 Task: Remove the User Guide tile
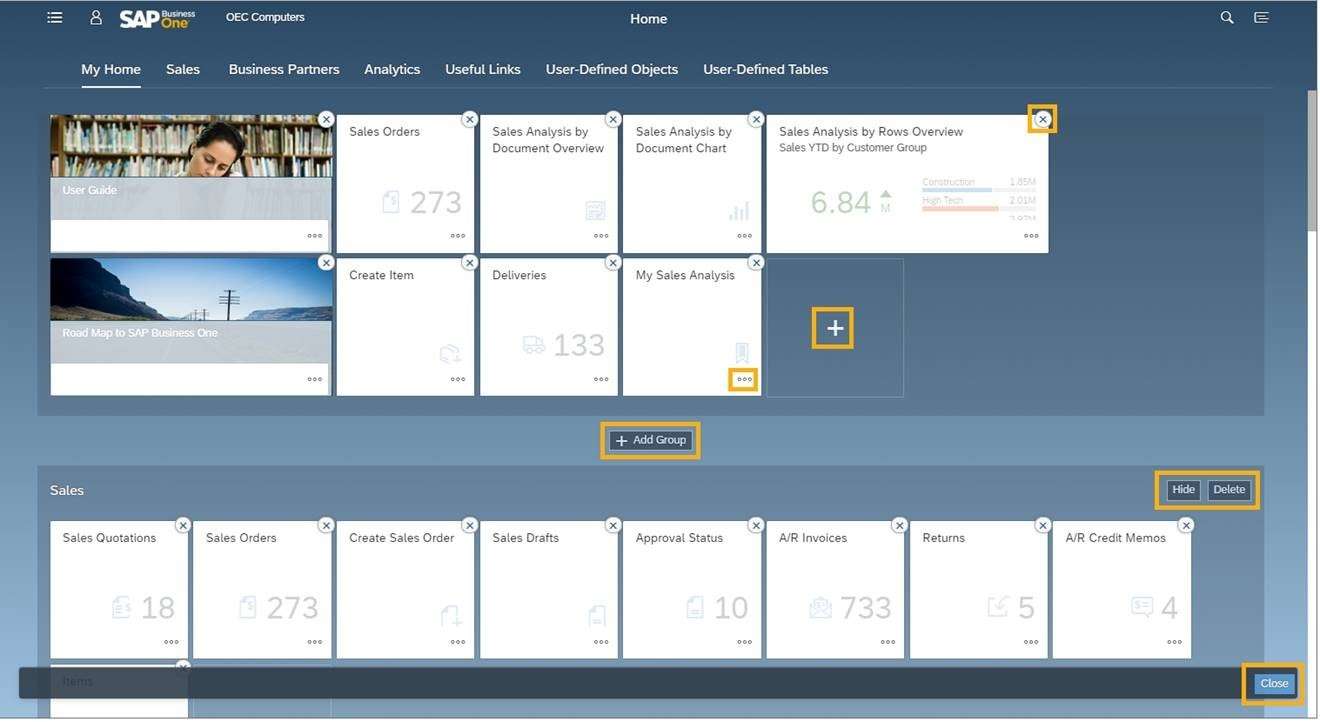(x=326, y=119)
